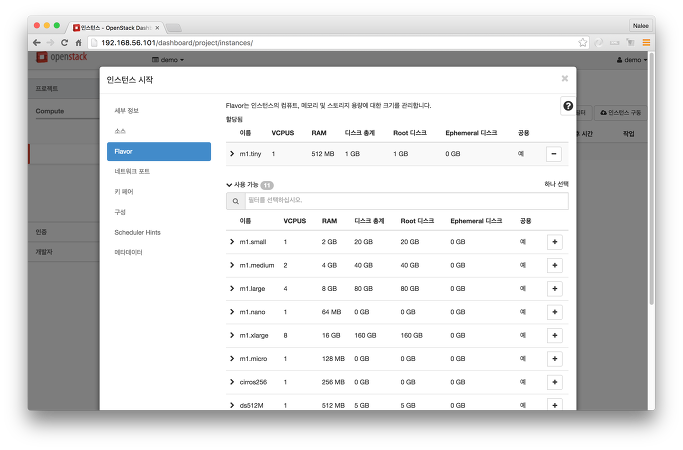Click the 160 GB total disk cell

pos(365,335)
